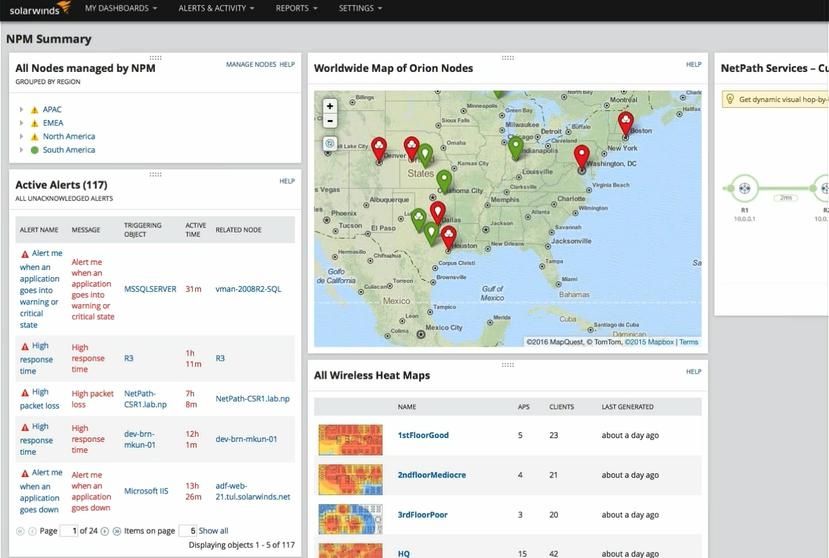Expand the North America region node
The width and height of the screenshot is (829, 558).
pyautogui.click(x=21, y=136)
